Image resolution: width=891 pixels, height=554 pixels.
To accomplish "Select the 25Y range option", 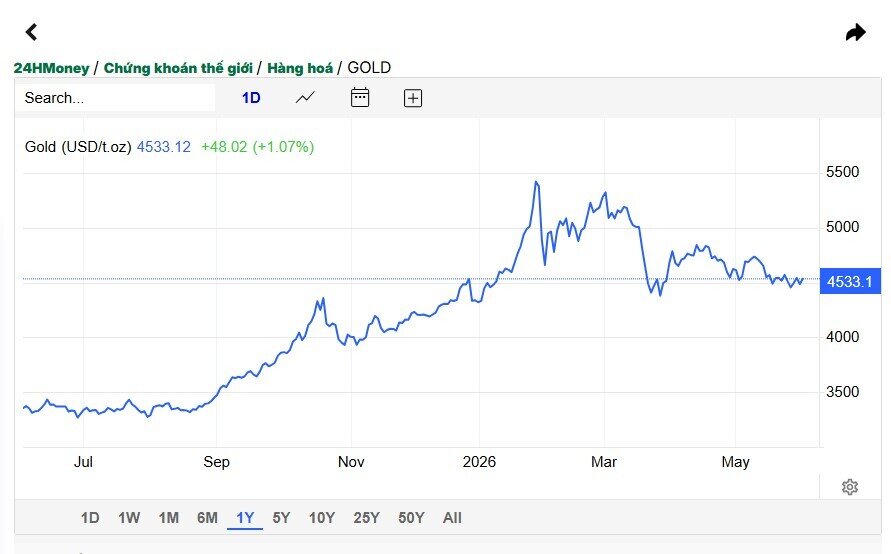I will pos(367,518).
